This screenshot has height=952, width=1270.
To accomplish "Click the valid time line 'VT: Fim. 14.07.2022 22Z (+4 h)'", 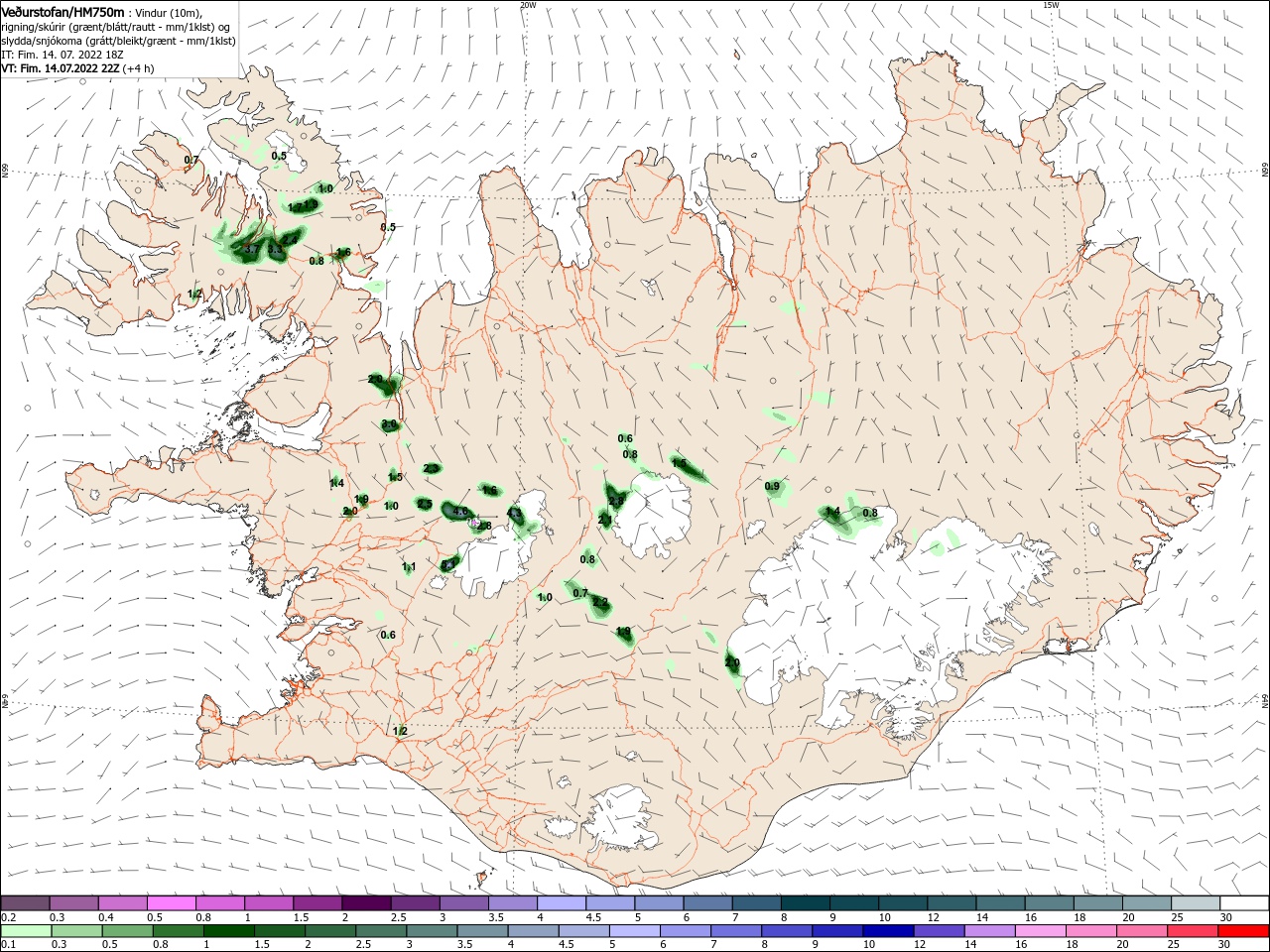I will click(x=77, y=68).
